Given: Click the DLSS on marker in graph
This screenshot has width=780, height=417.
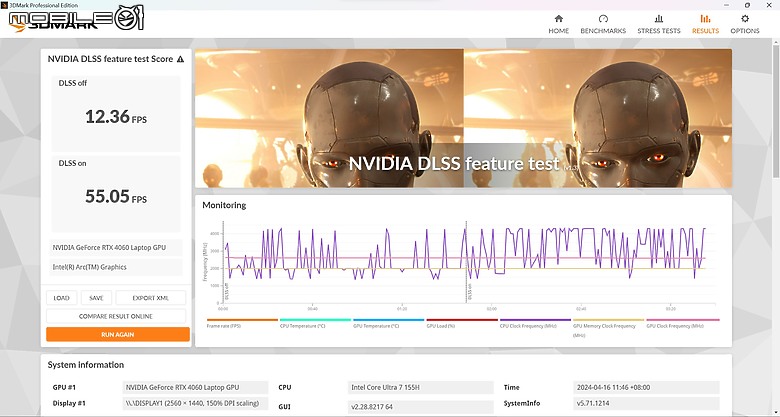Looking at the screenshot, I should click(x=469, y=293).
